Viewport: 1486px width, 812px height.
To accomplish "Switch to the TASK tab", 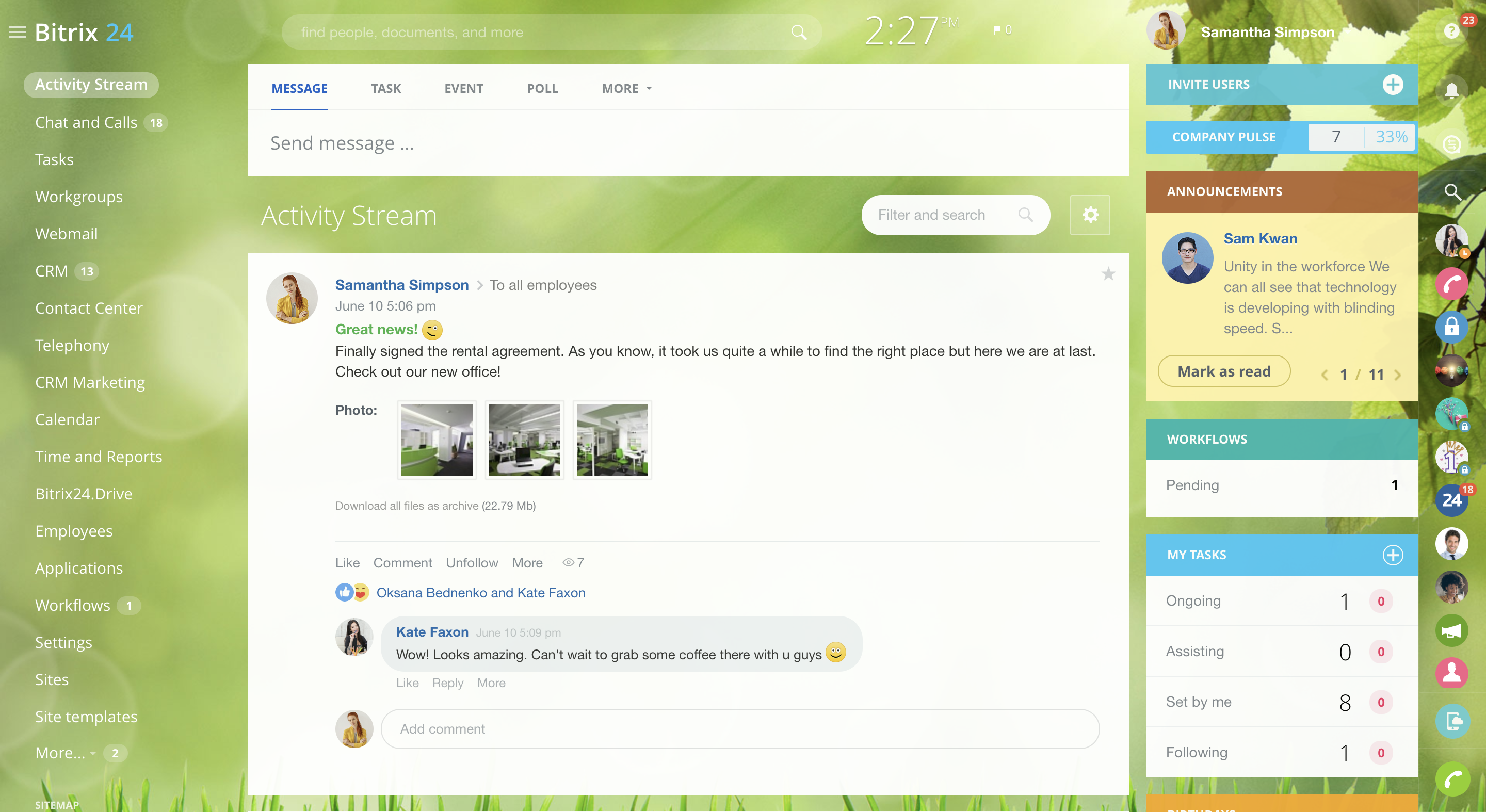I will 386,88.
